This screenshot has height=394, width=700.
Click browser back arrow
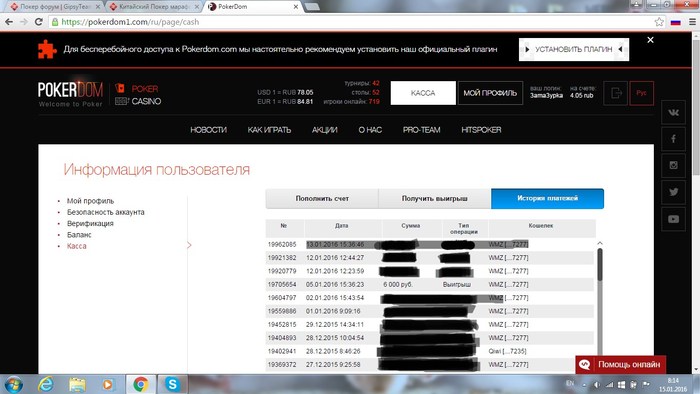pos(9,22)
